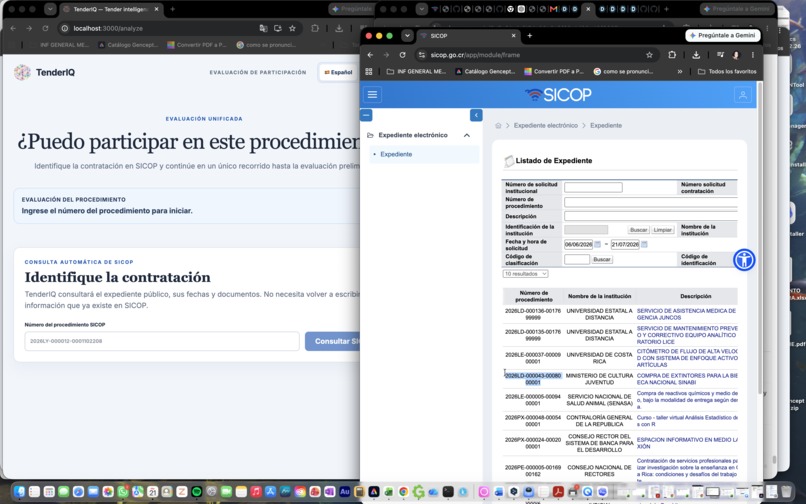The width and height of the screenshot is (806, 504).
Task: View site information for sicop.go.cr
Action: coord(422,55)
